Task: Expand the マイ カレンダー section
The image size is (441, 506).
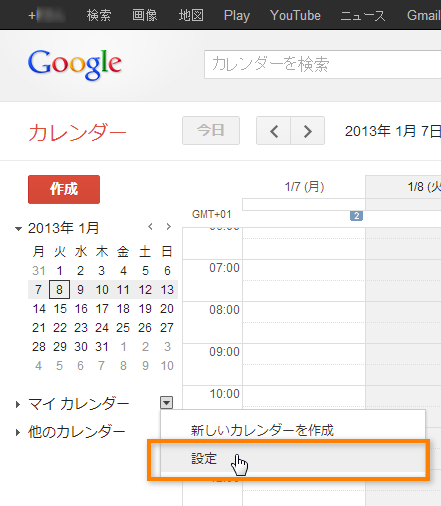Action: (18, 404)
